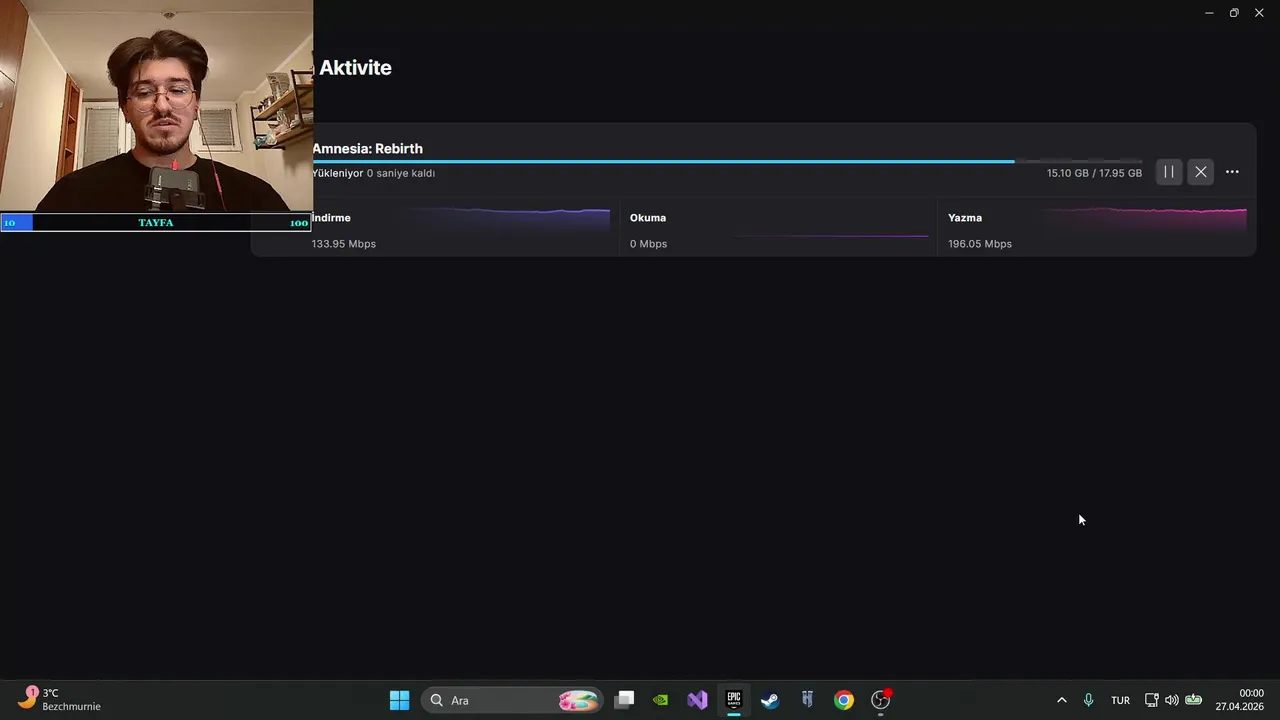Click the 133.95 Mbps download value
The height and width of the screenshot is (720, 1280).
click(344, 244)
